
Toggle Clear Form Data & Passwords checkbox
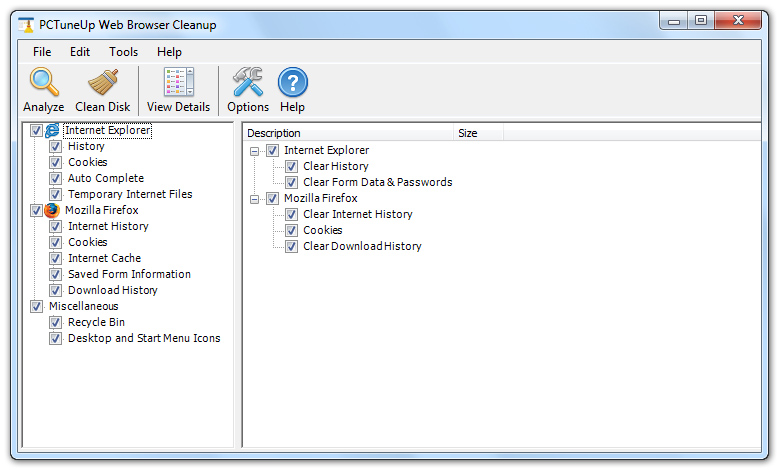(292, 182)
